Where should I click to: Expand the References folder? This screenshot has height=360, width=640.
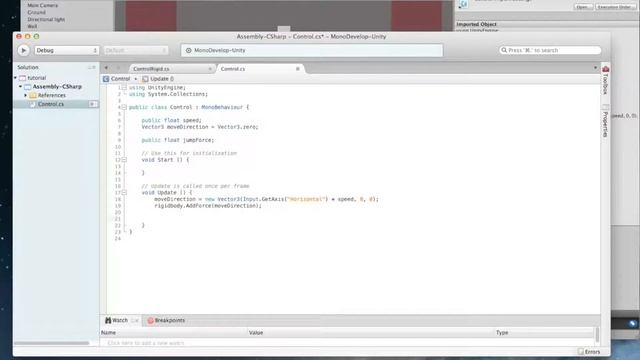25,95
